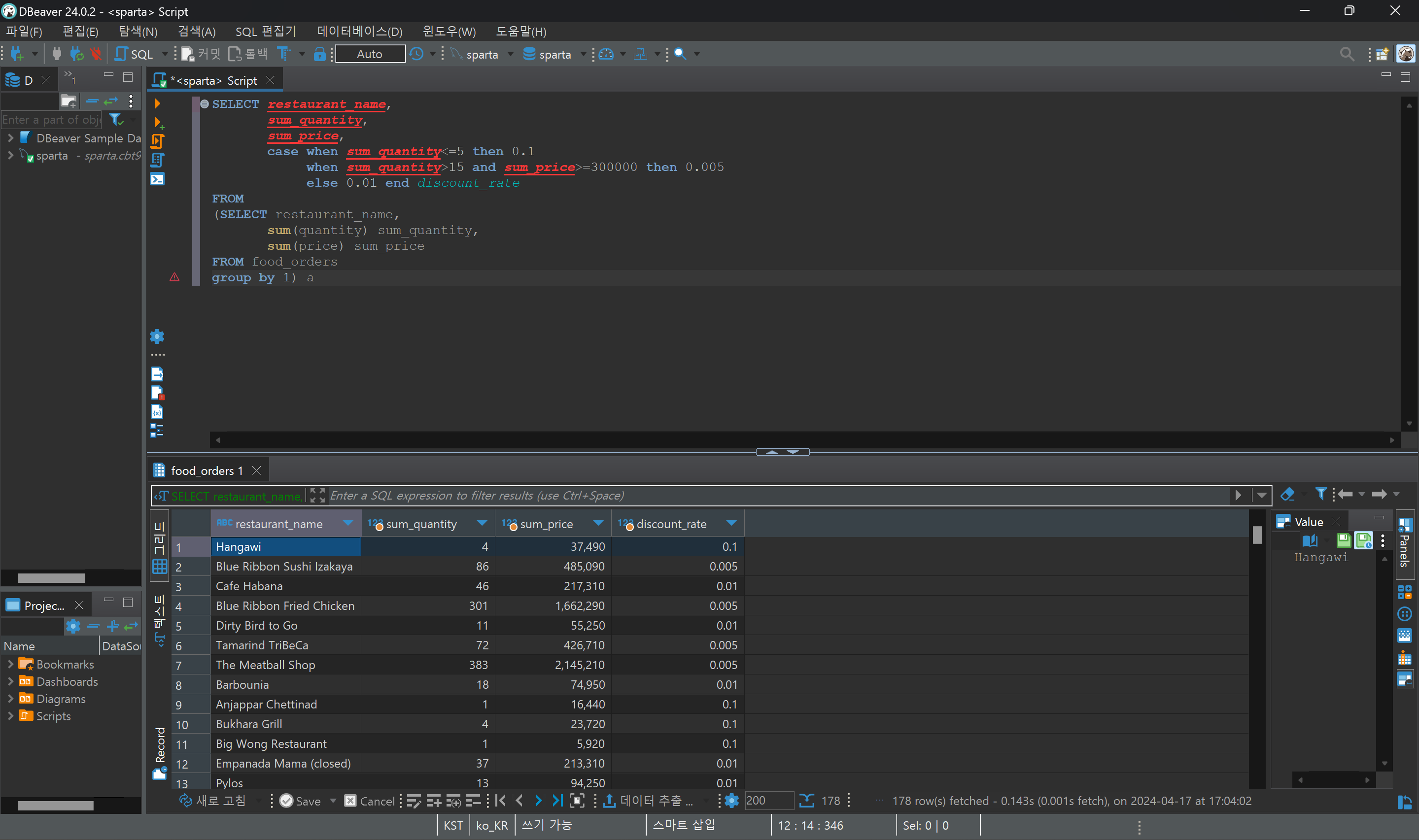Screen dimensions: 1419x840
Task: Click the grid view icon in results panel
Action: pyautogui.click(x=159, y=567)
